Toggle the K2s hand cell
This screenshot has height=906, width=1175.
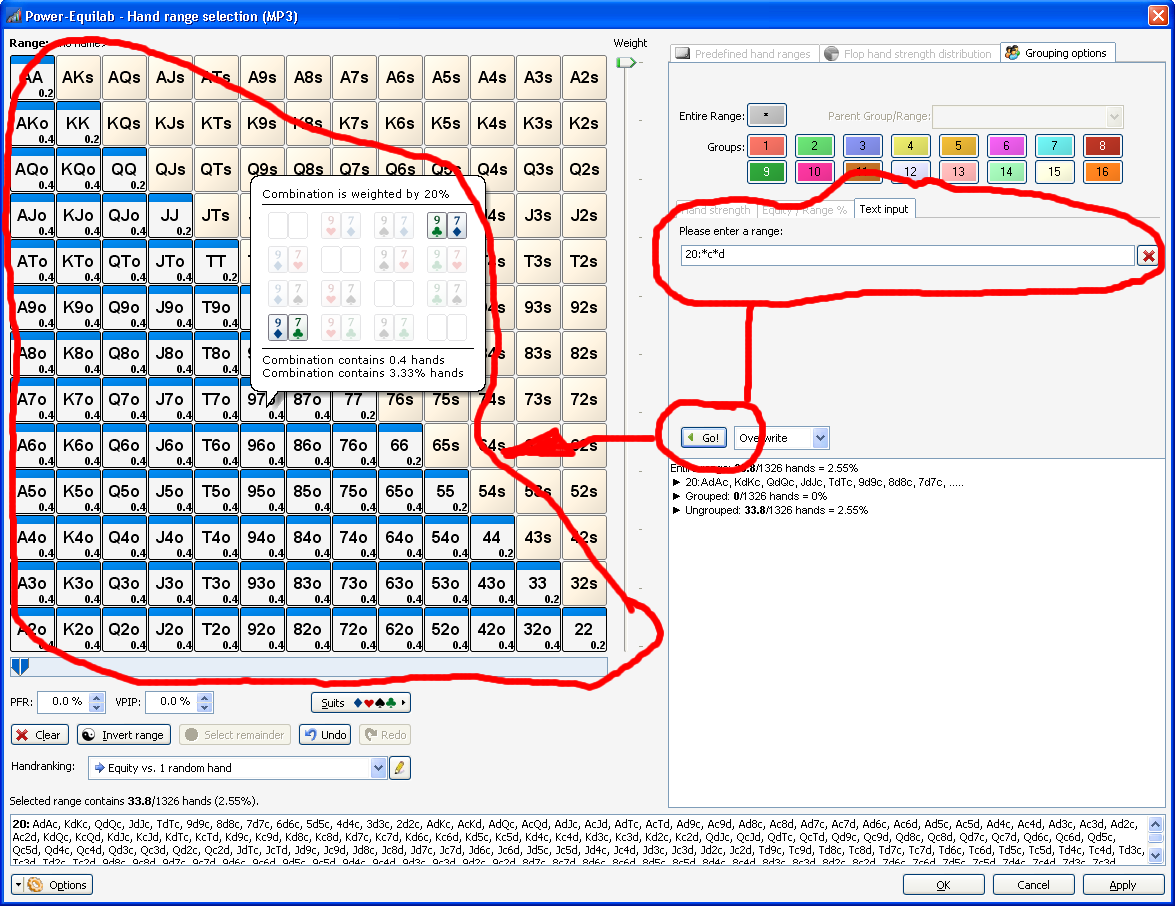[x=584, y=124]
